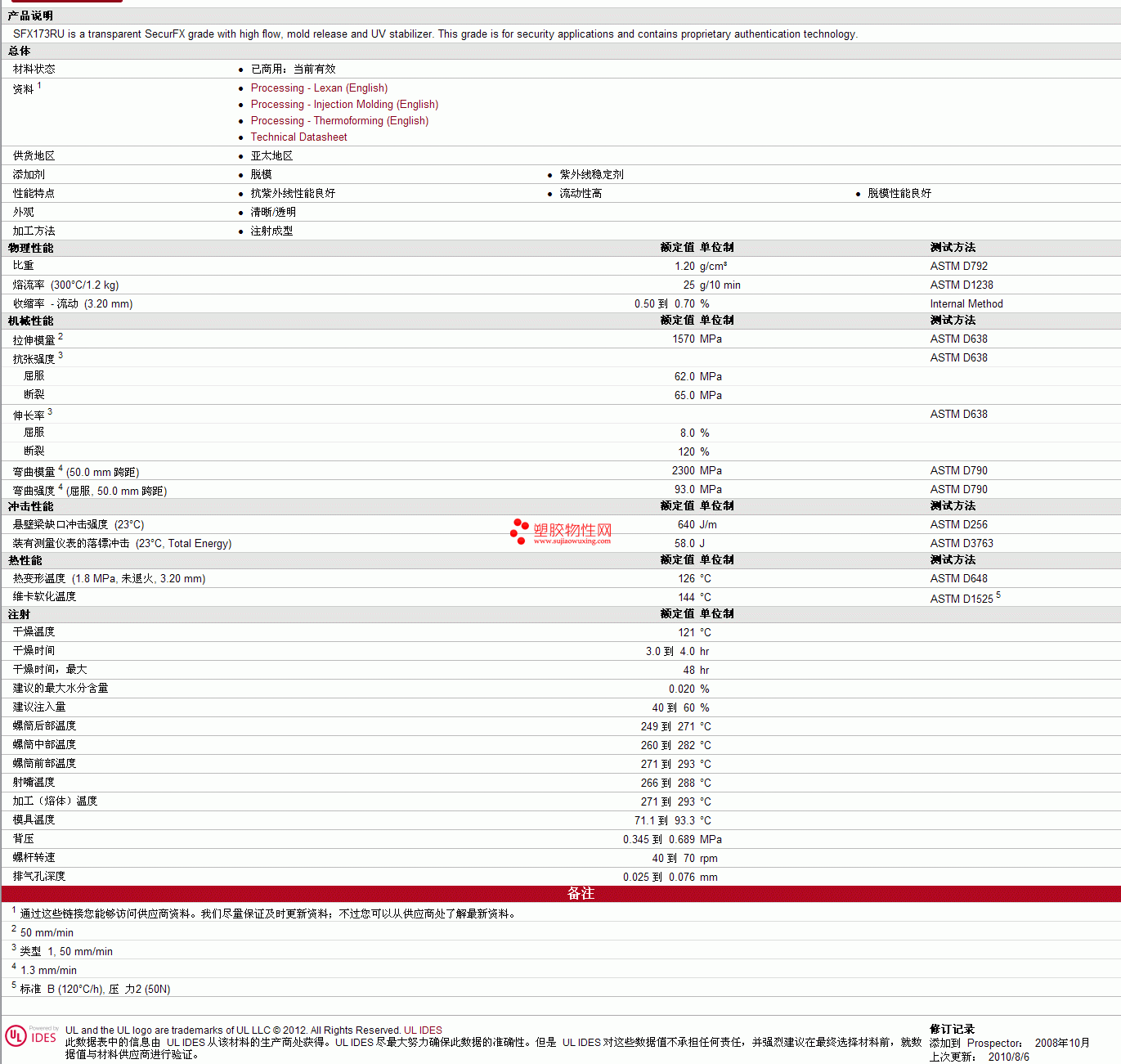Click the 注射 section header
The width and height of the screenshot is (1121, 1064).
pos(19,615)
